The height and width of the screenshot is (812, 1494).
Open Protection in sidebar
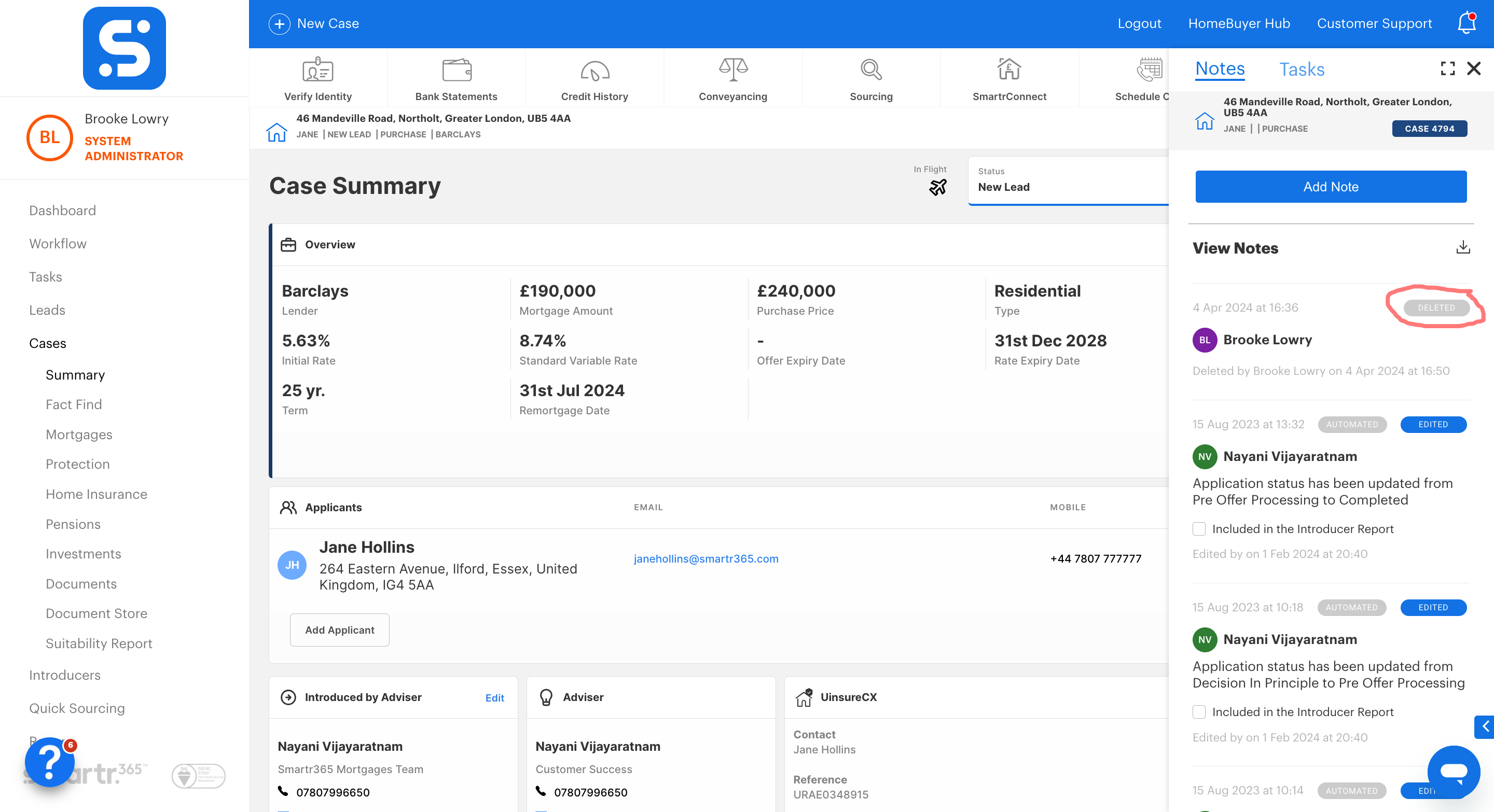77,464
